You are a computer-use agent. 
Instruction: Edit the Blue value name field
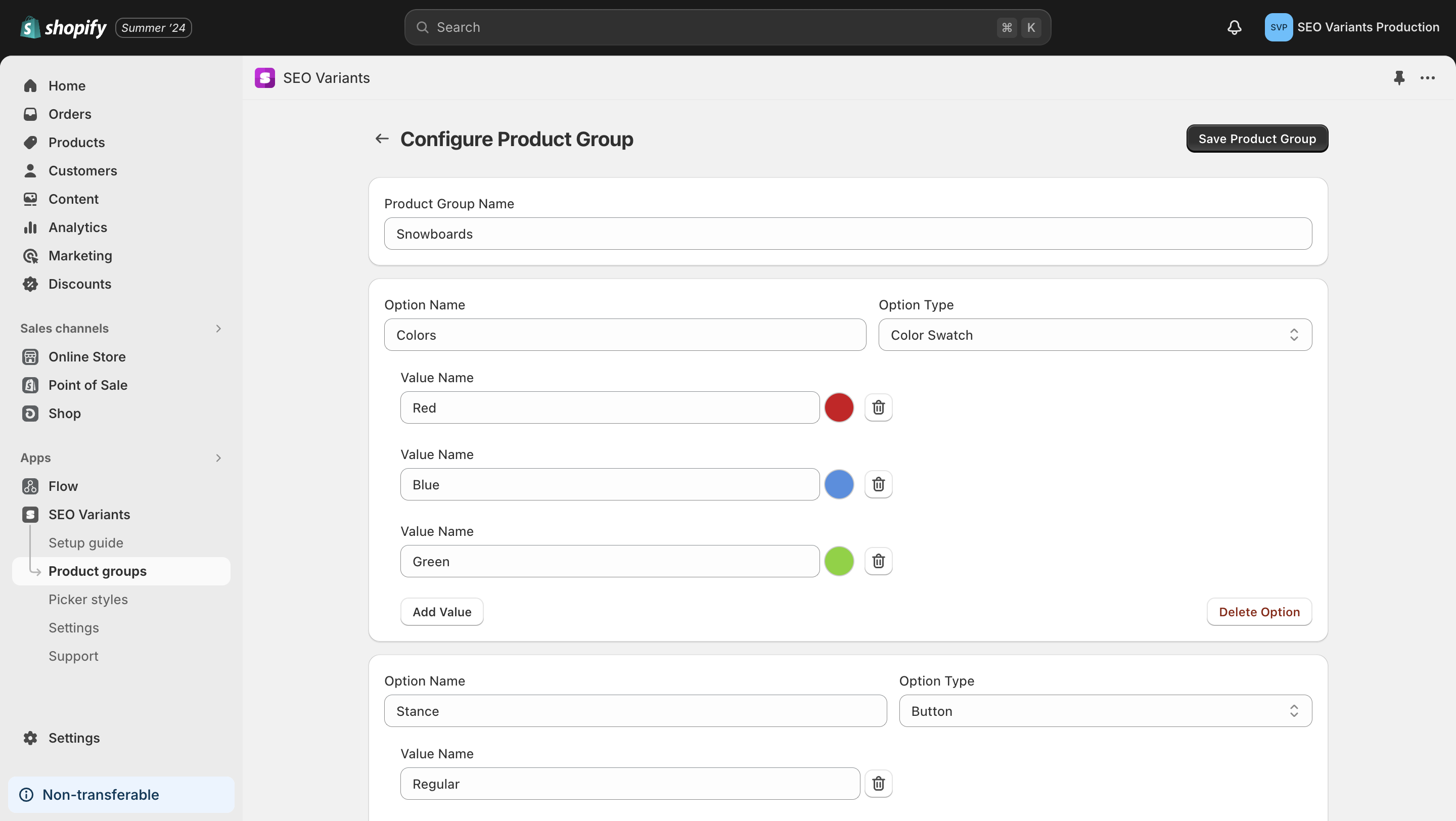pos(610,484)
